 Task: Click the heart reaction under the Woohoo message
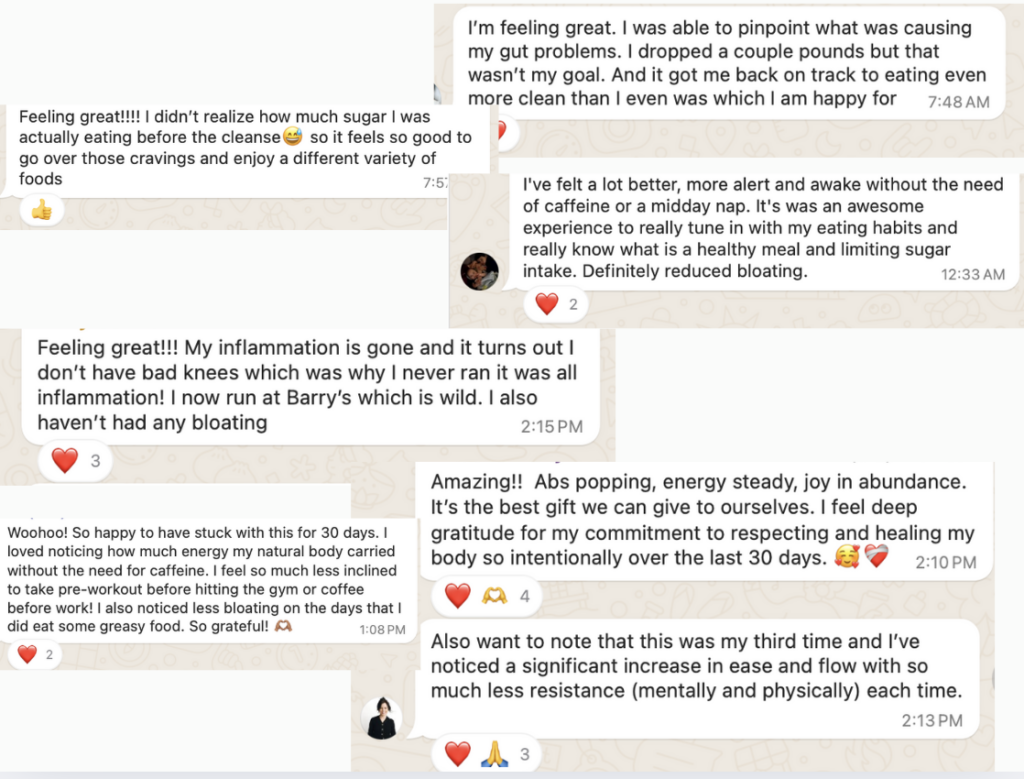(x=27, y=654)
